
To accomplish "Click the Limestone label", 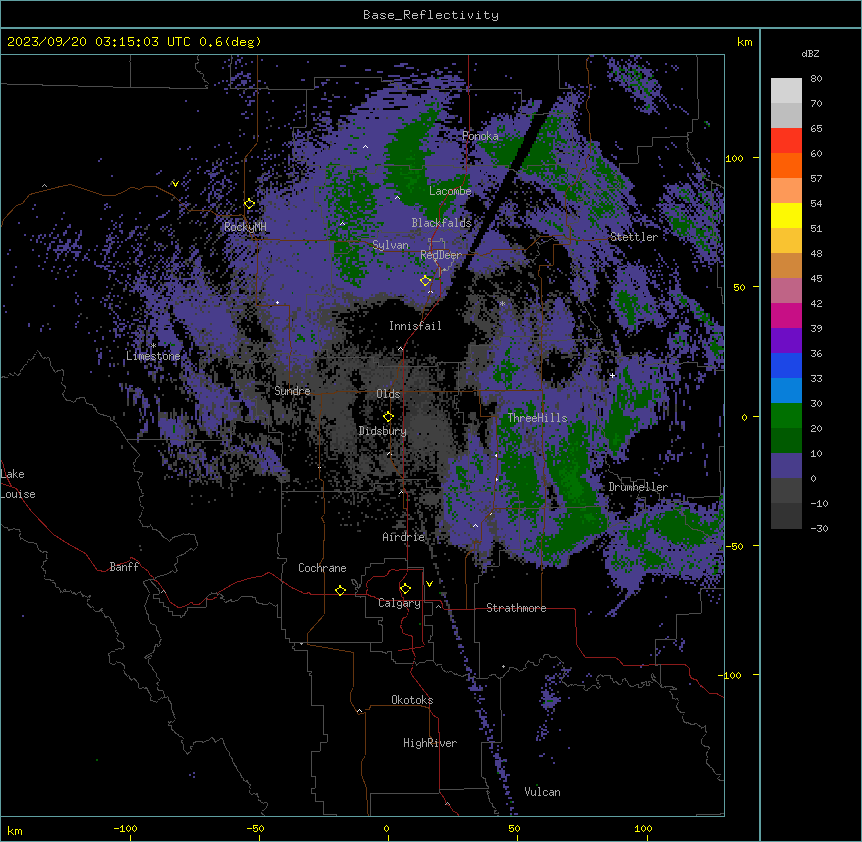I will 153,356.
